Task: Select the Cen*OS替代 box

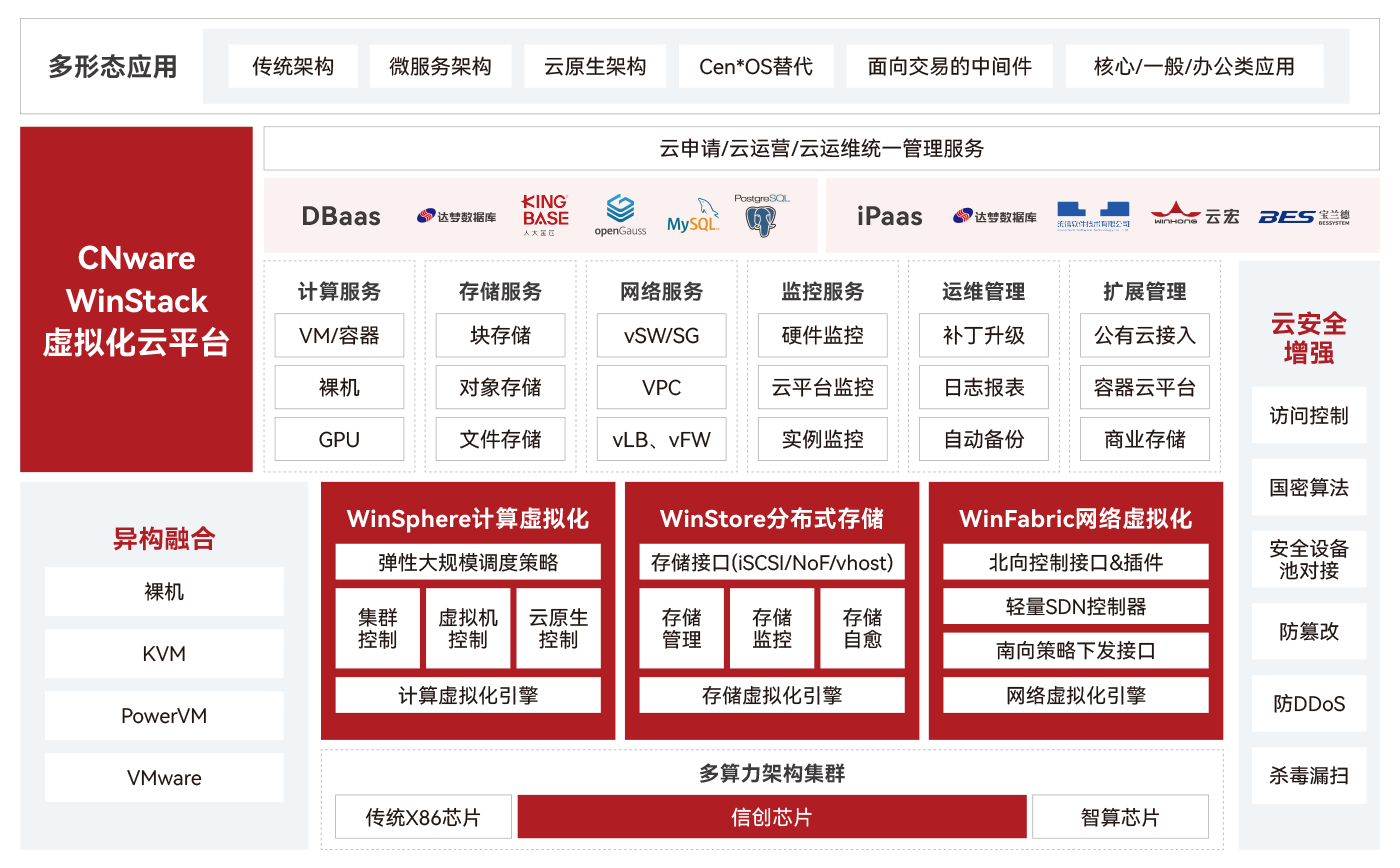Action: (x=756, y=67)
